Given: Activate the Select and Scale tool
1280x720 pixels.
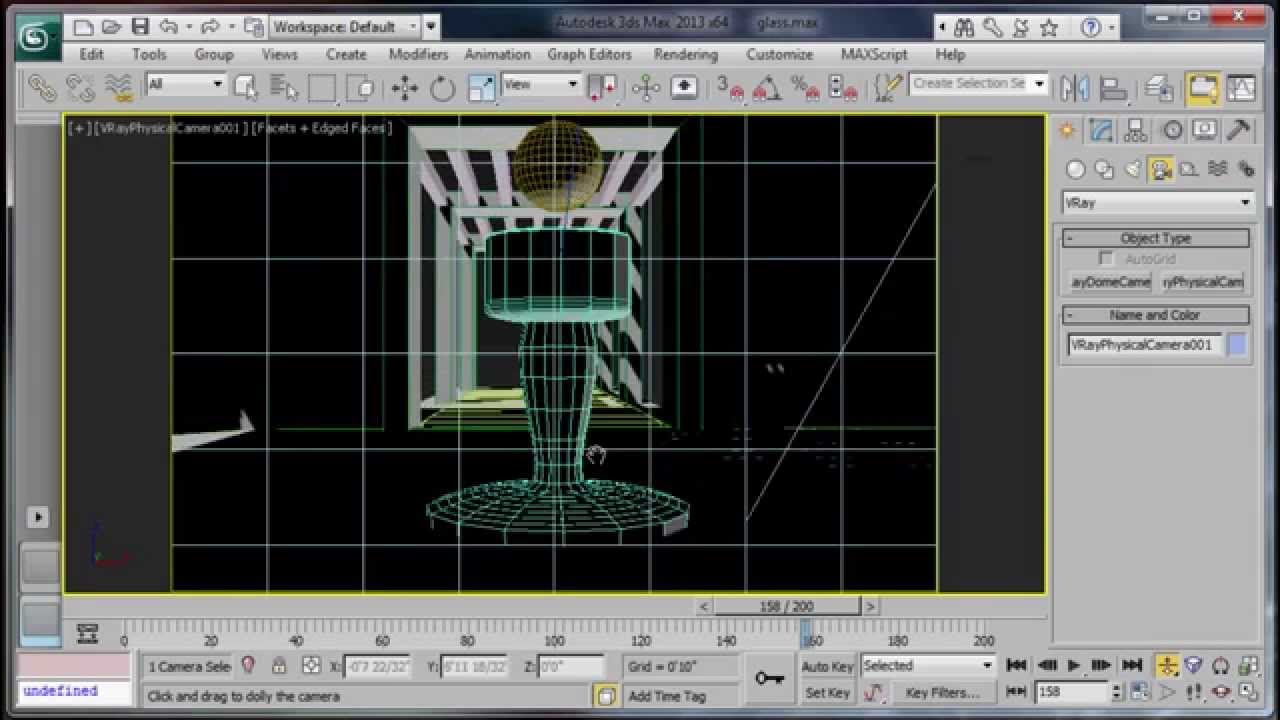Looking at the screenshot, I should (x=482, y=89).
